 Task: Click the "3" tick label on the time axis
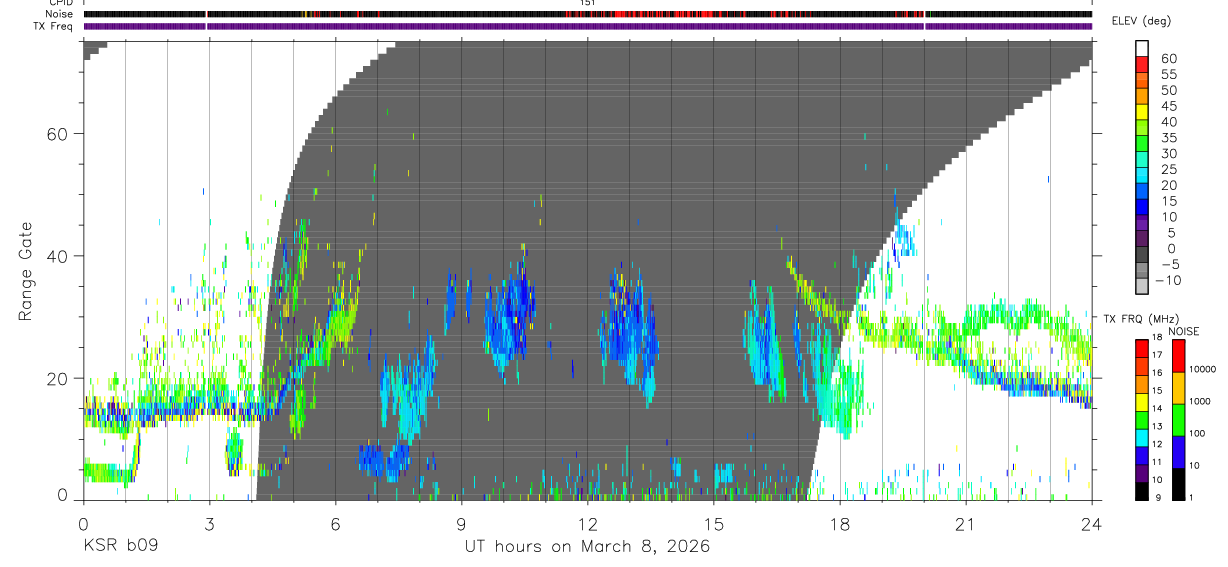pos(208,523)
